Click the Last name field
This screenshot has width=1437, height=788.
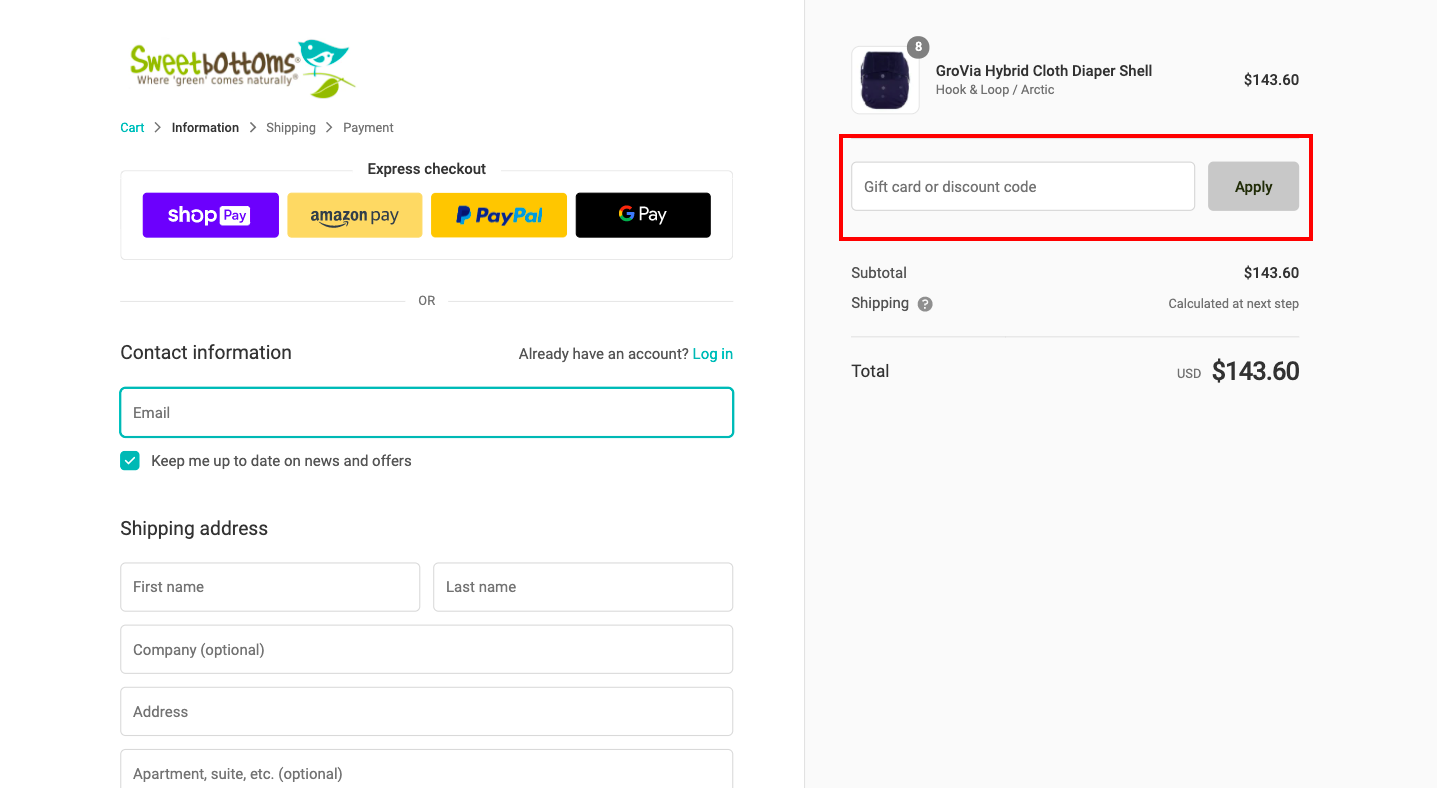(583, 587)
